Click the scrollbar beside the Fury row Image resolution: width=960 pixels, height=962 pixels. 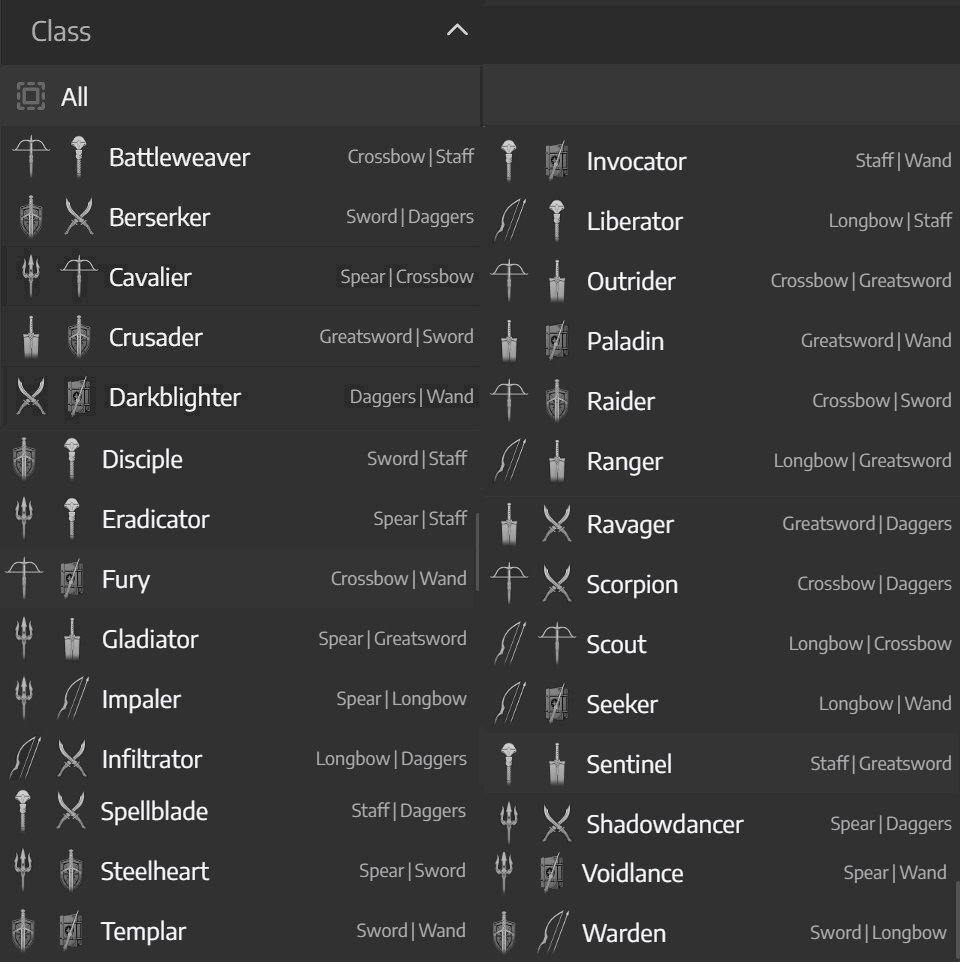click(477, 552)
